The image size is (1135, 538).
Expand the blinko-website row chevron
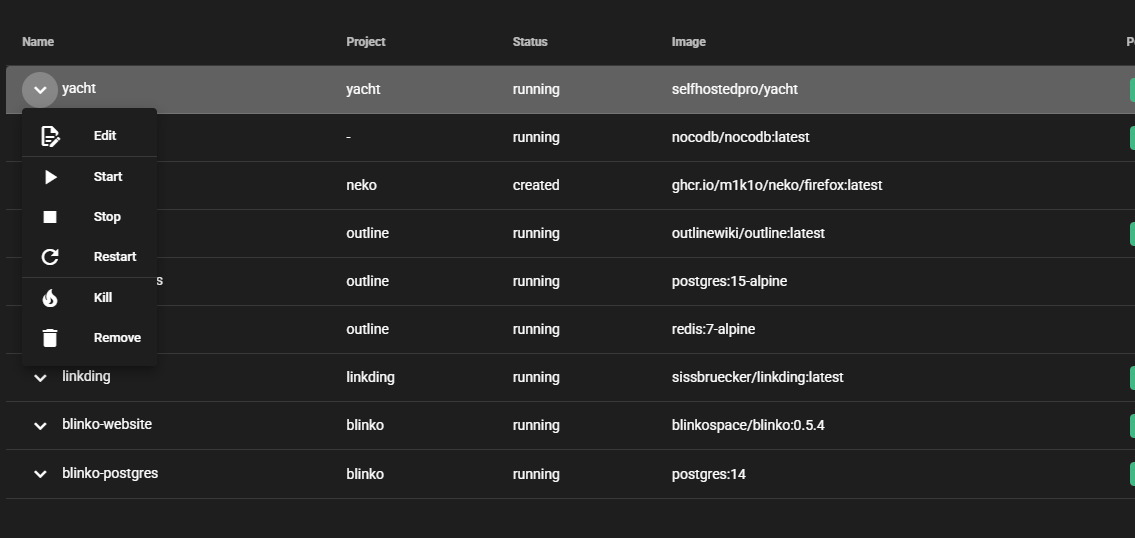[41, 426]
